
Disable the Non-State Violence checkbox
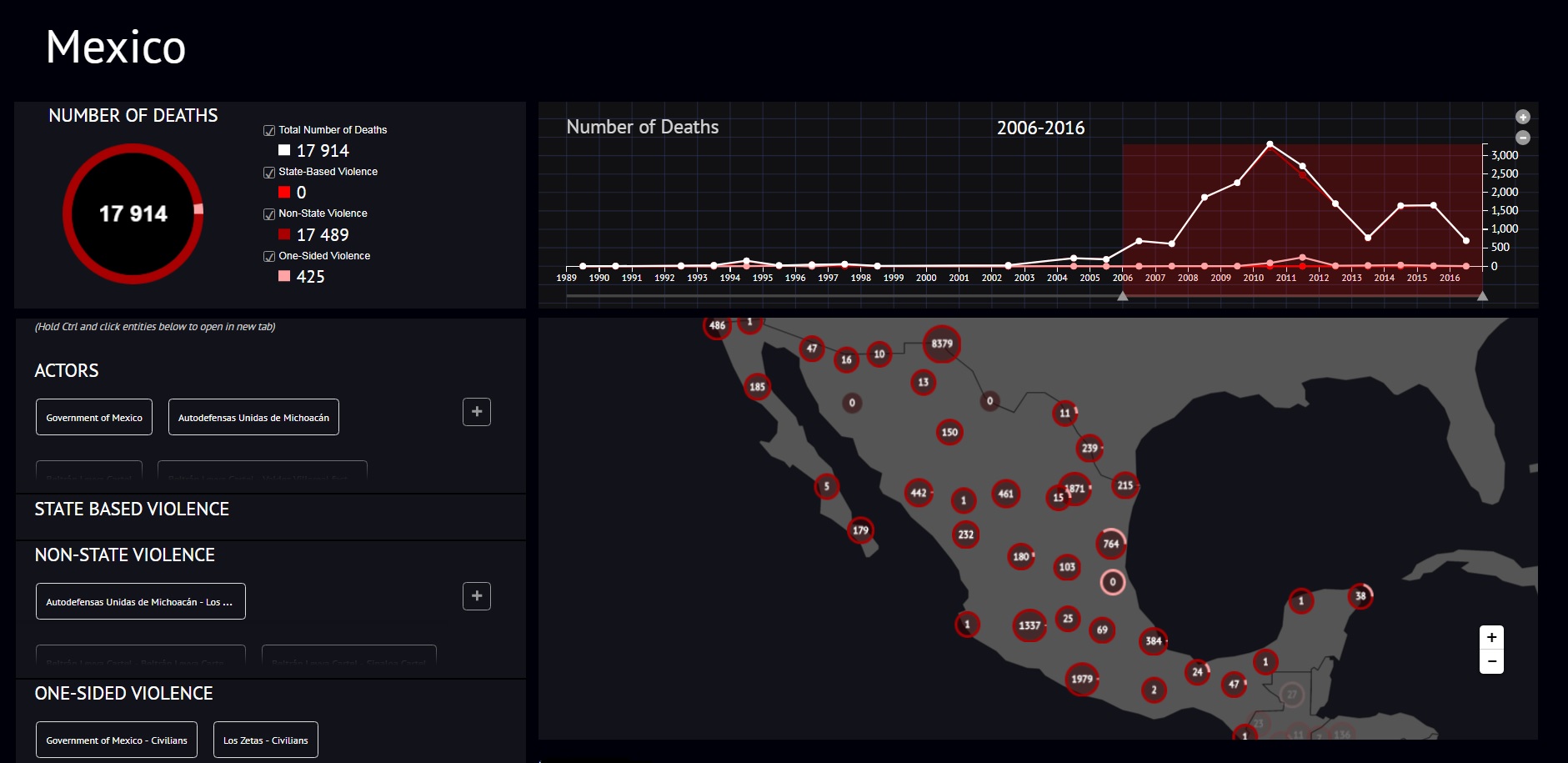[x=269, y=214]
